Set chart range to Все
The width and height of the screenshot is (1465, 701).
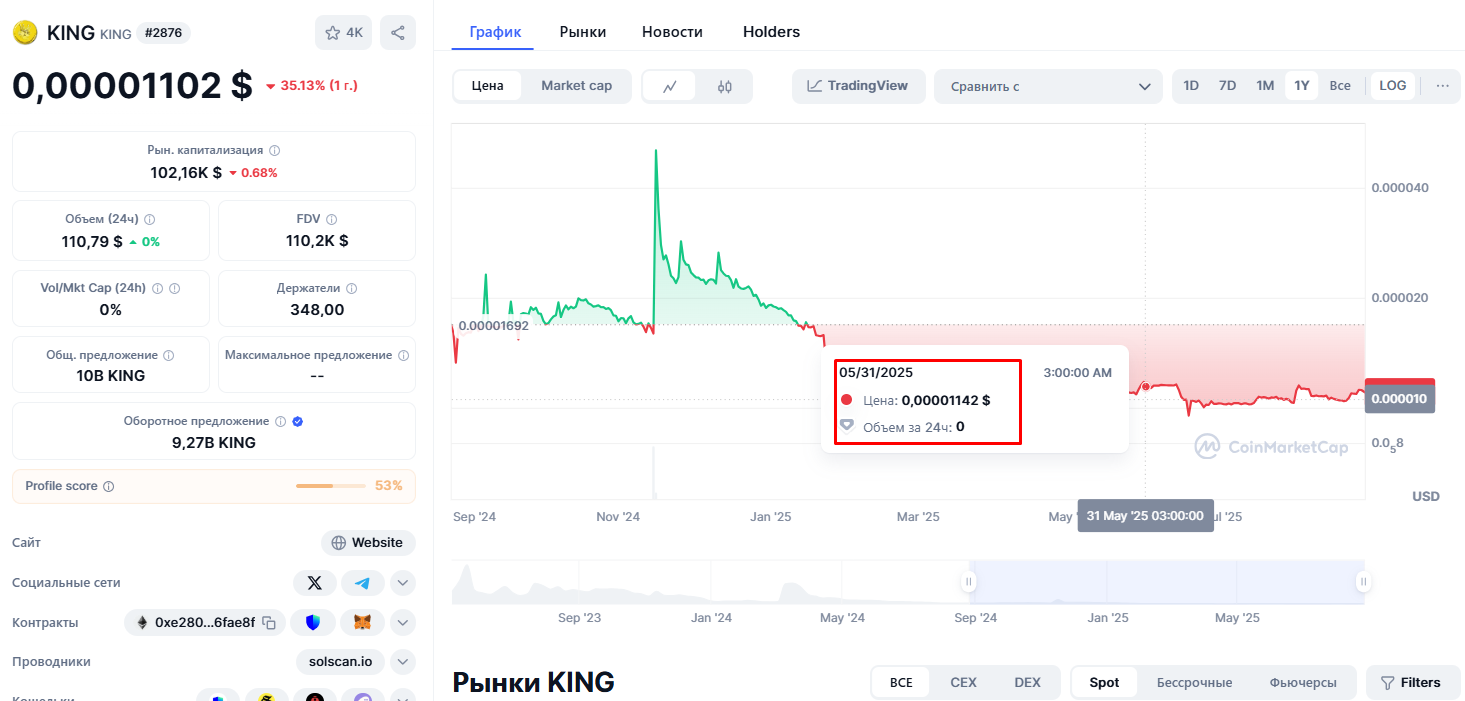point(1340,86)
